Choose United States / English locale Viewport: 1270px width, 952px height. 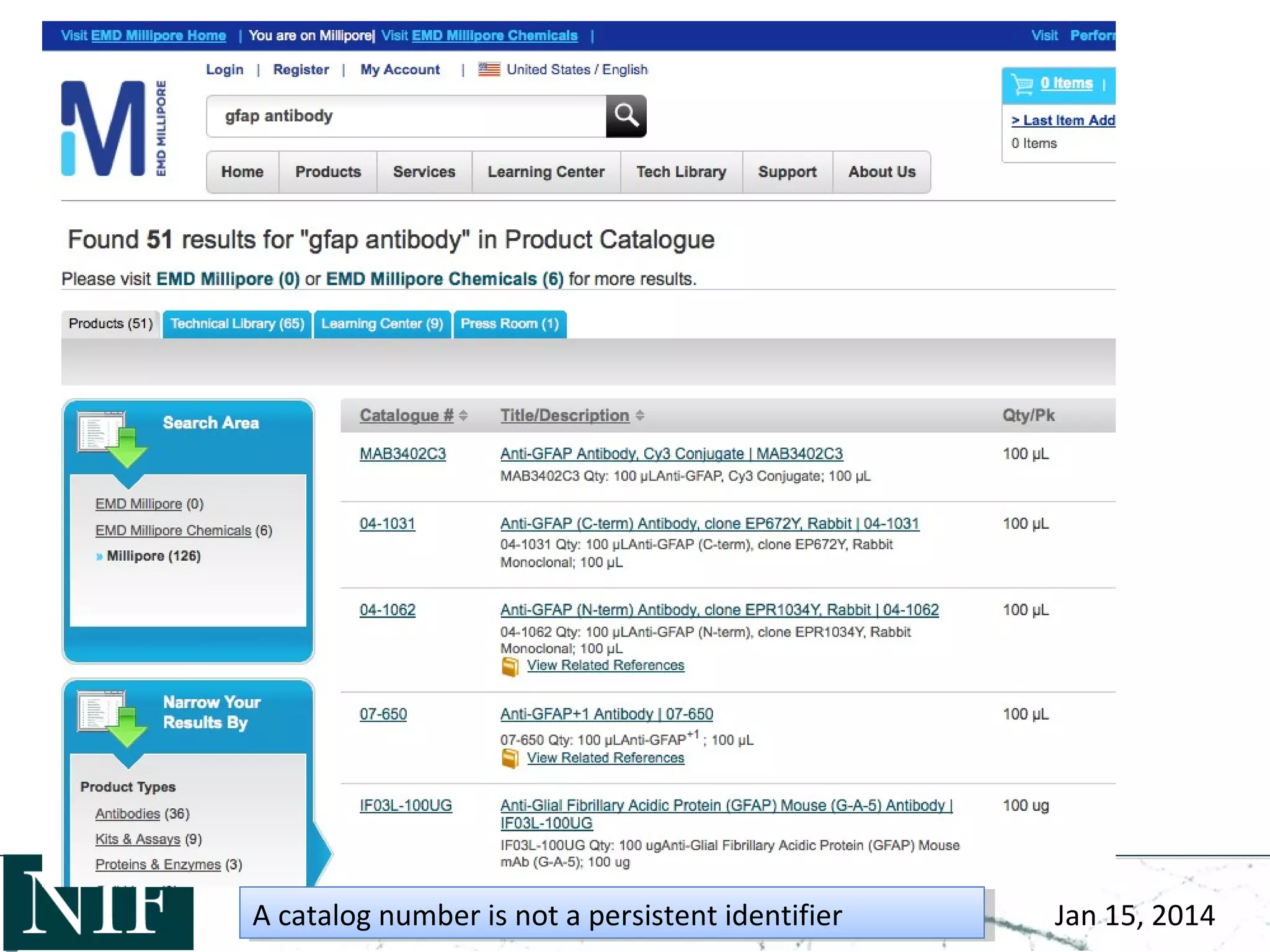(577, 69)
